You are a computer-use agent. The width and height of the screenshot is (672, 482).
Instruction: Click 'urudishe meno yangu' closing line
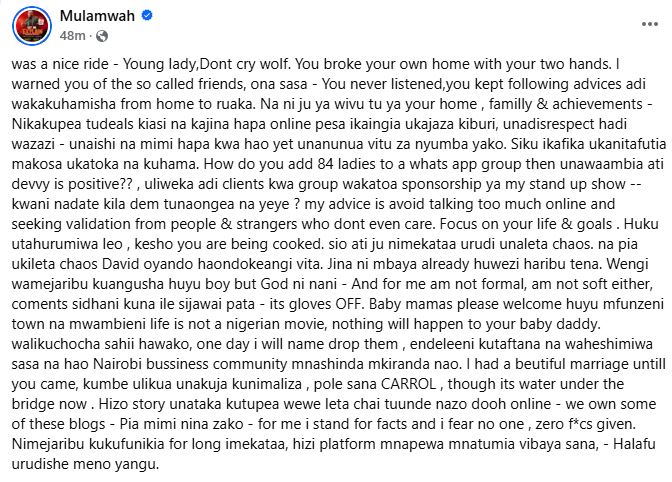(x=85, y=464)
